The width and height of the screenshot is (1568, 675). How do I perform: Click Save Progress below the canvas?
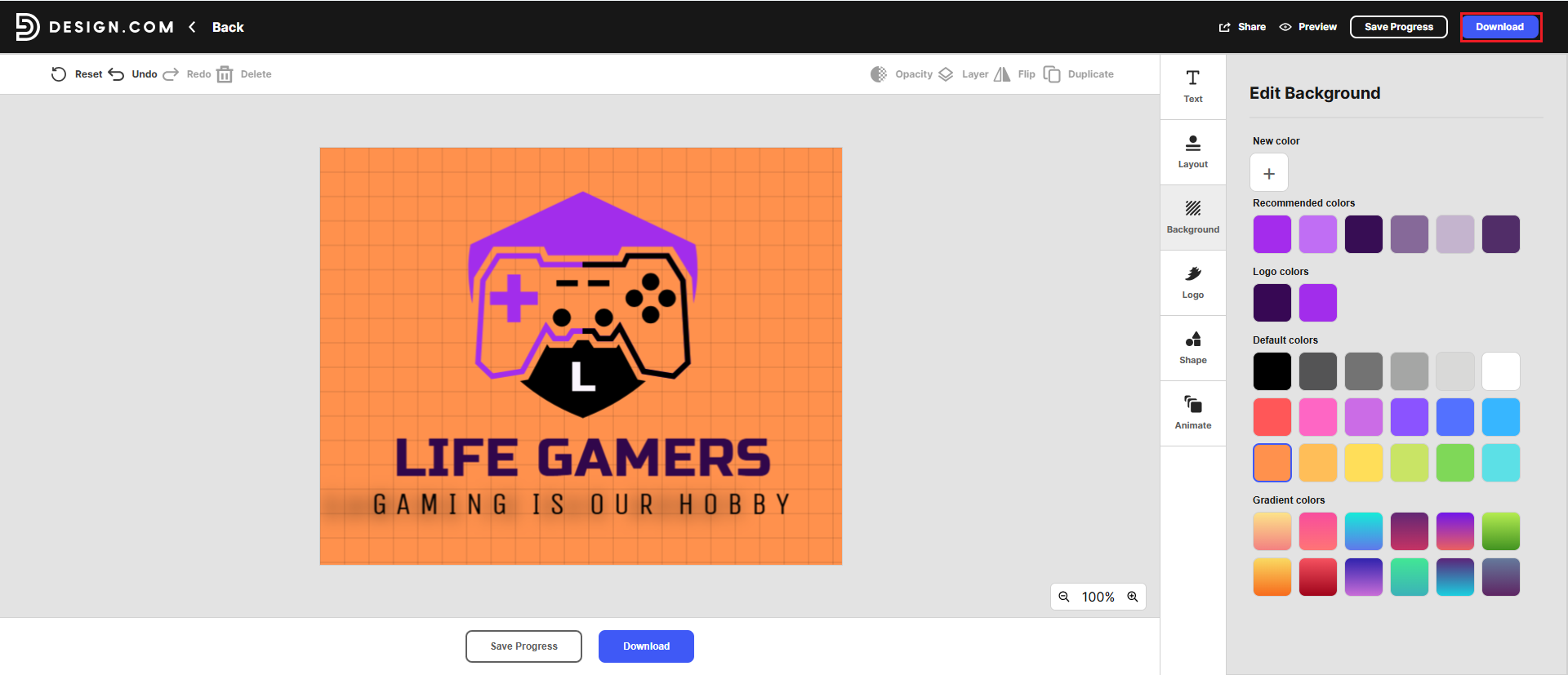(x=523, y=646)
